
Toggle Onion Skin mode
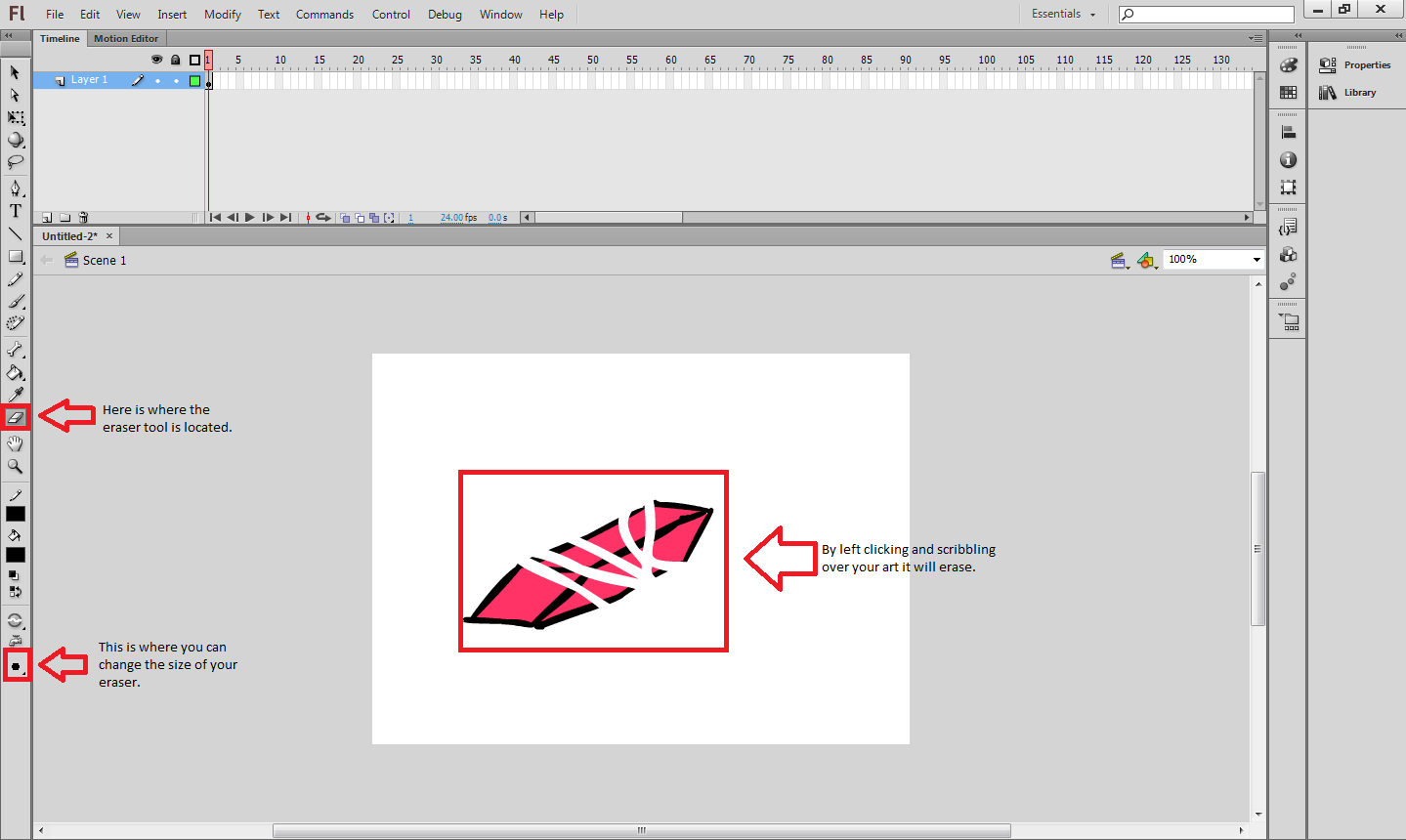click(344, 217)
